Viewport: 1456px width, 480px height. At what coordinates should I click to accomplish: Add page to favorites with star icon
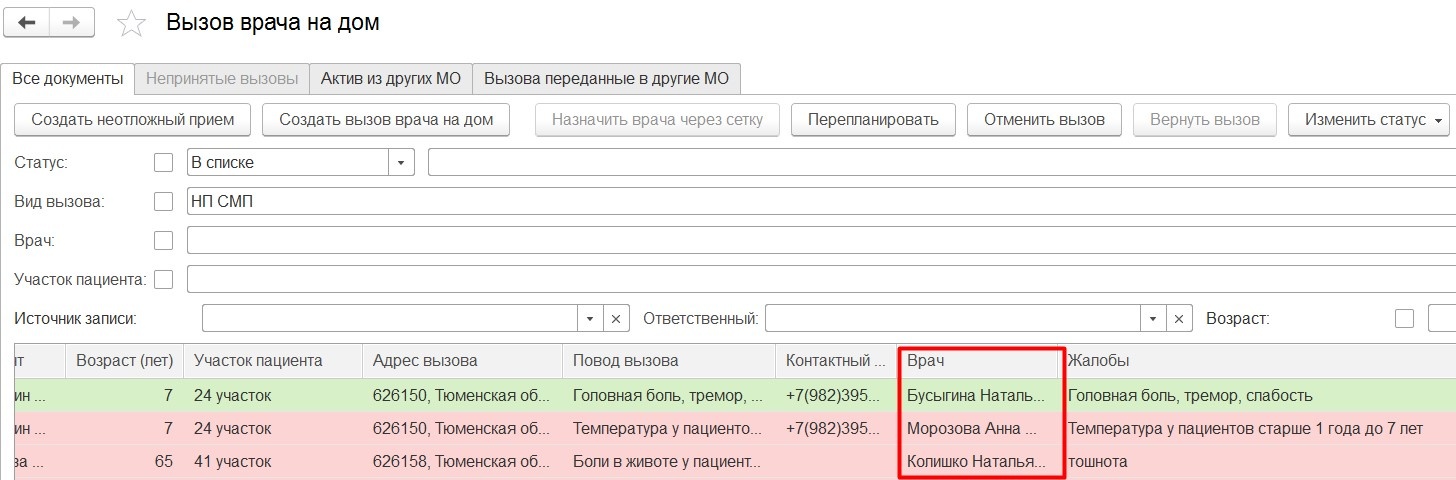click(x=132, y=24)
